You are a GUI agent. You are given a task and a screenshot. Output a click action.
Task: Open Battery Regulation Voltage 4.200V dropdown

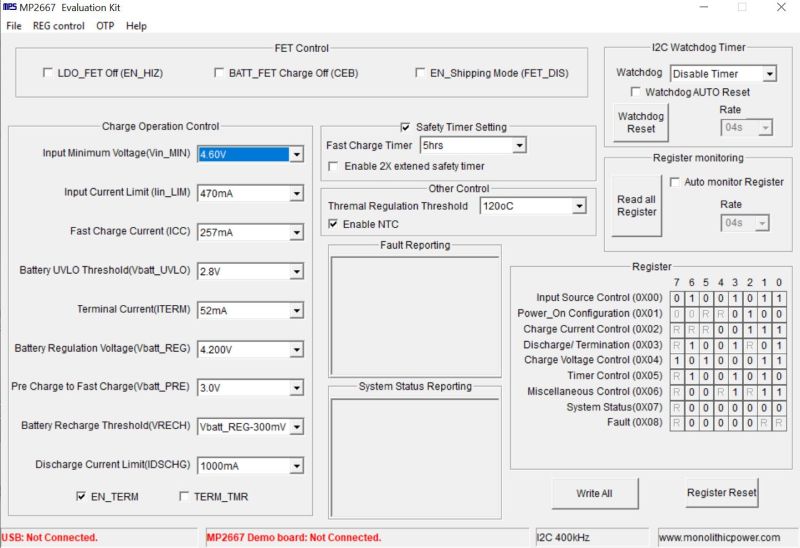296,350
